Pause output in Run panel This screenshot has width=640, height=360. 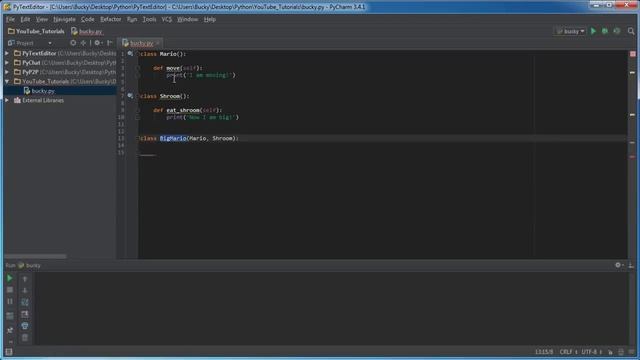(x=10, y=302)
